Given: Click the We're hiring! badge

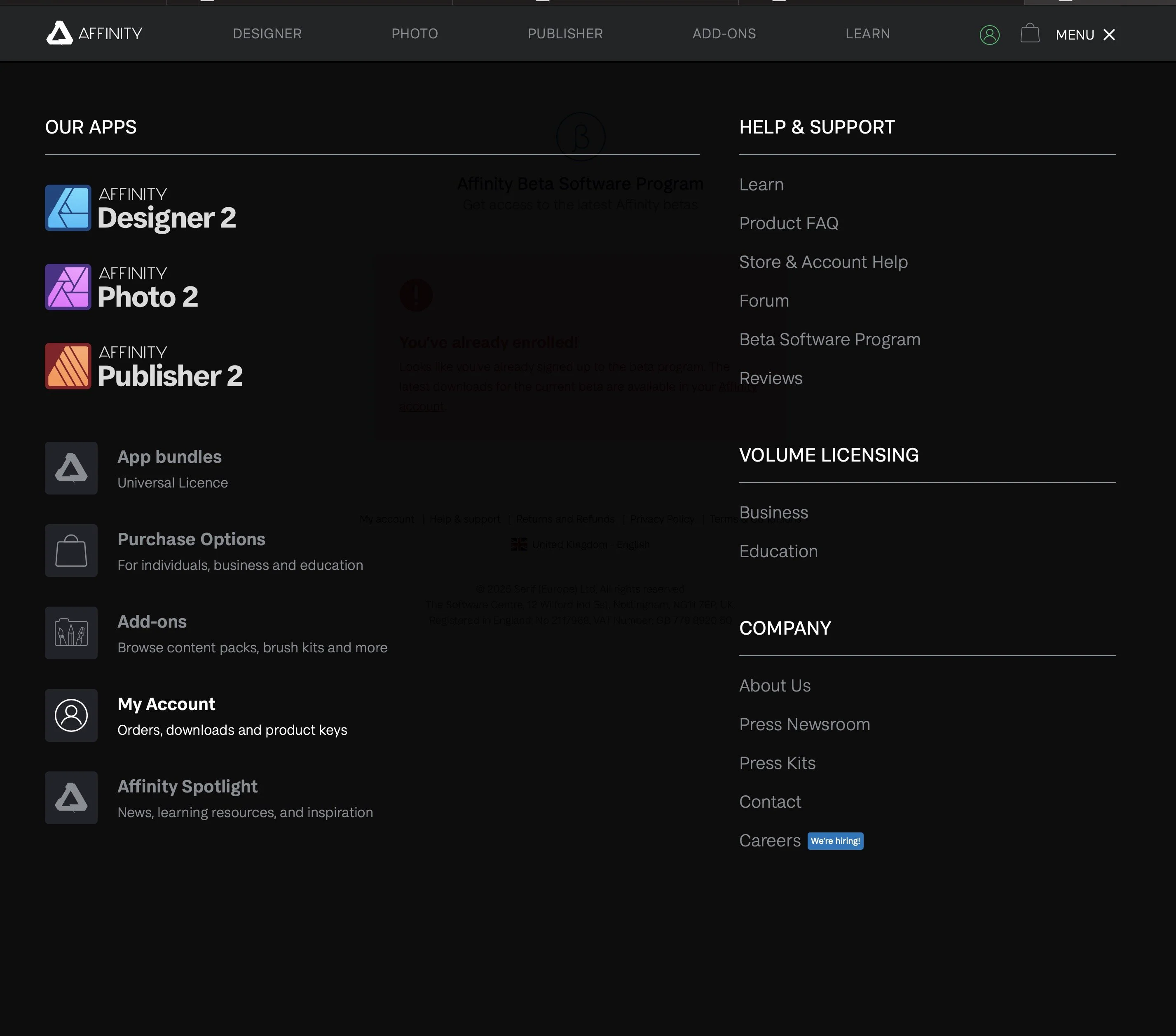Looking at the screenshot, I should (x=835, y=841).
